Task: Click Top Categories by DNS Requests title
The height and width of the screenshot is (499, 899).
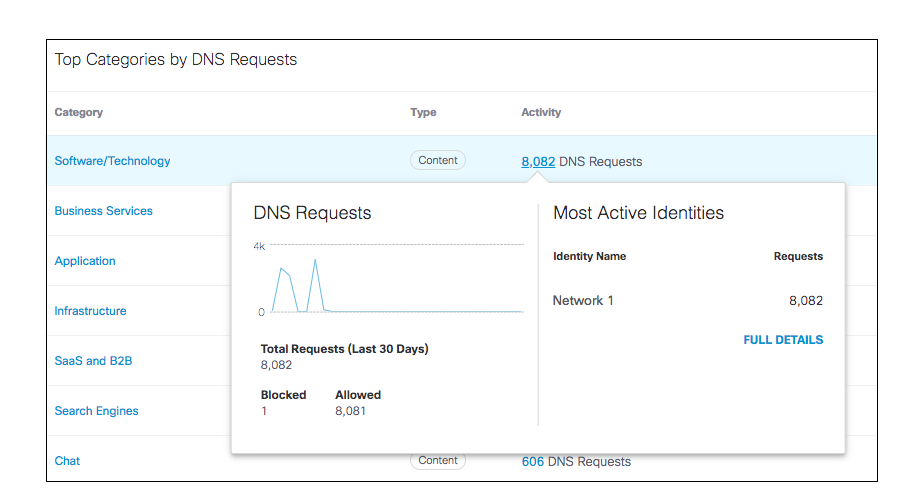Action: point(175,60)
